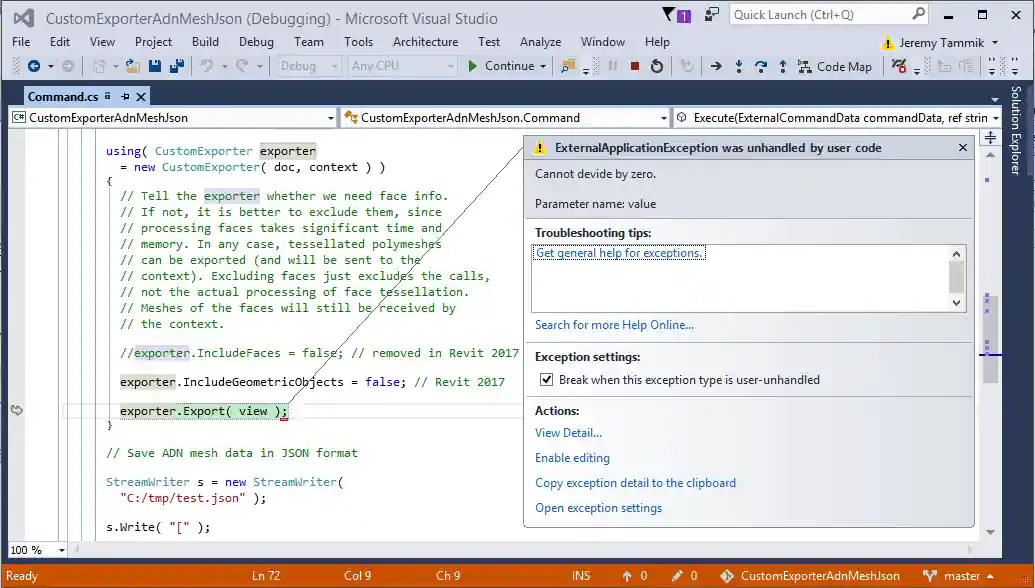The image size is (1035, 588).
Task: Open the Debug menu
Action: [x=256, y=42]
